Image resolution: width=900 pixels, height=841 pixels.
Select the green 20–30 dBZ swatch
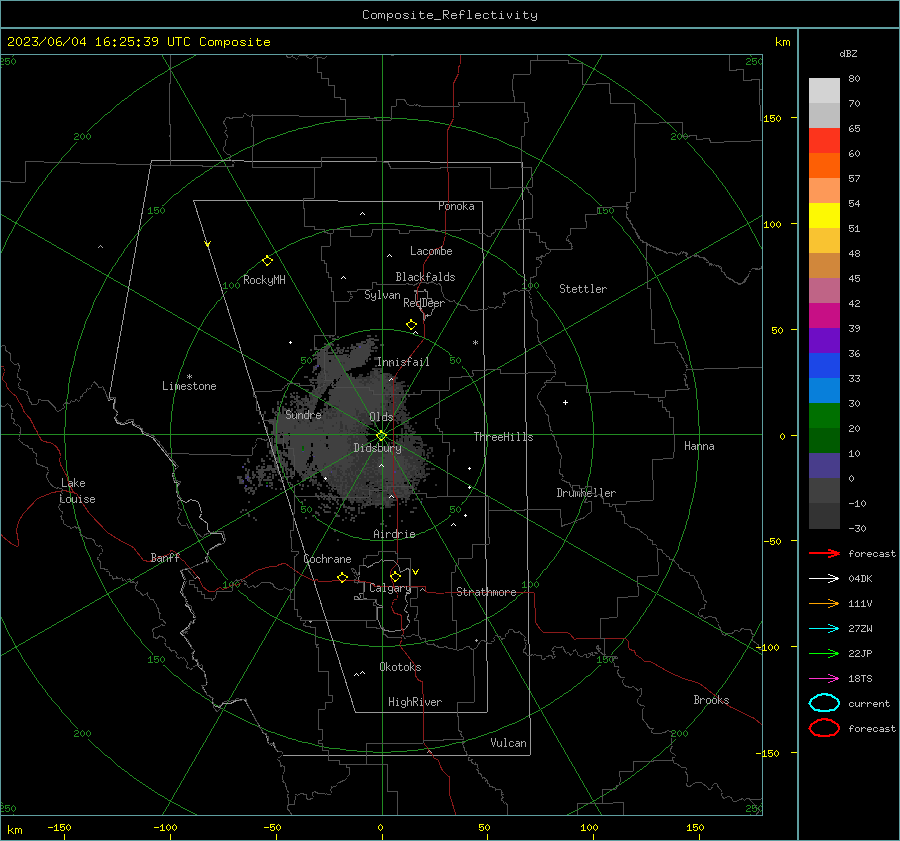tap(824, 415)
